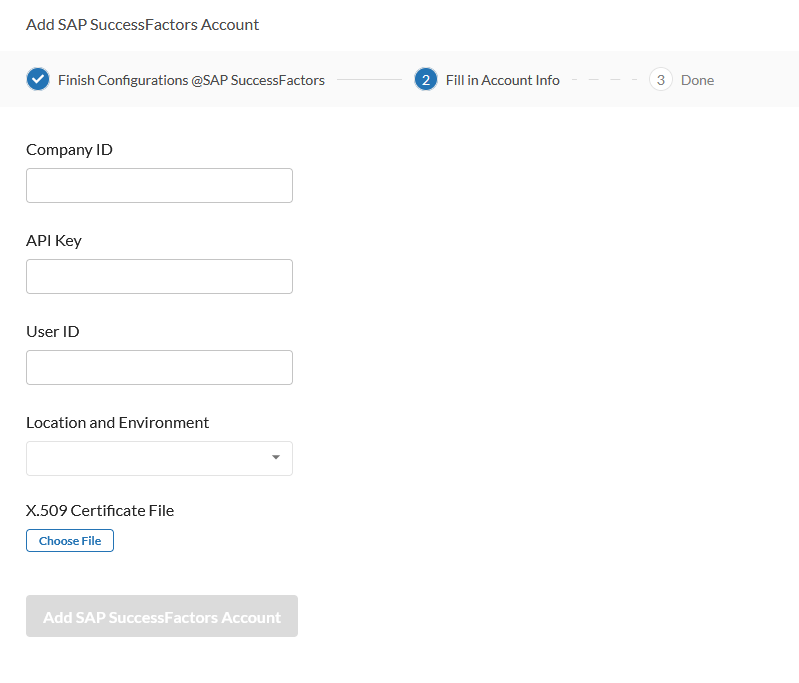Open the Location and Environment dropdown arrow
This screenshot has width=799, height=683.
(276, 458)
